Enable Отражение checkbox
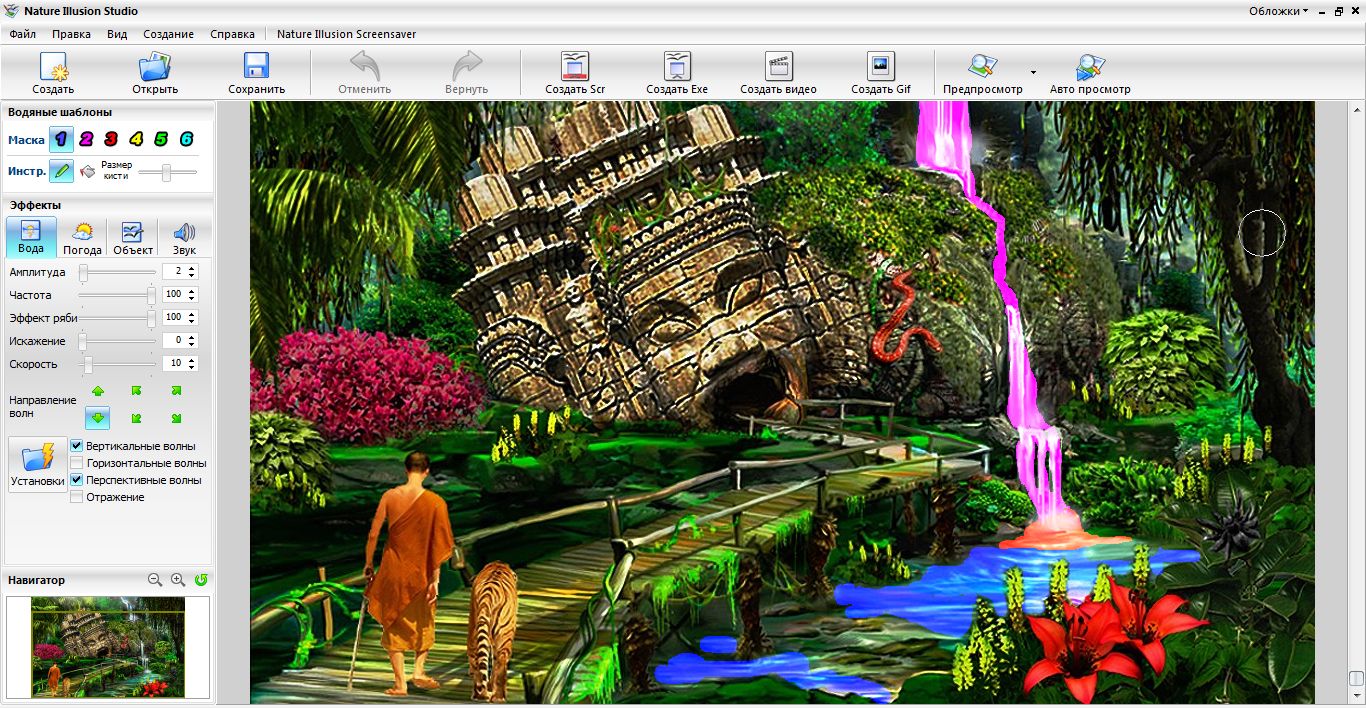 click(77, 497)
